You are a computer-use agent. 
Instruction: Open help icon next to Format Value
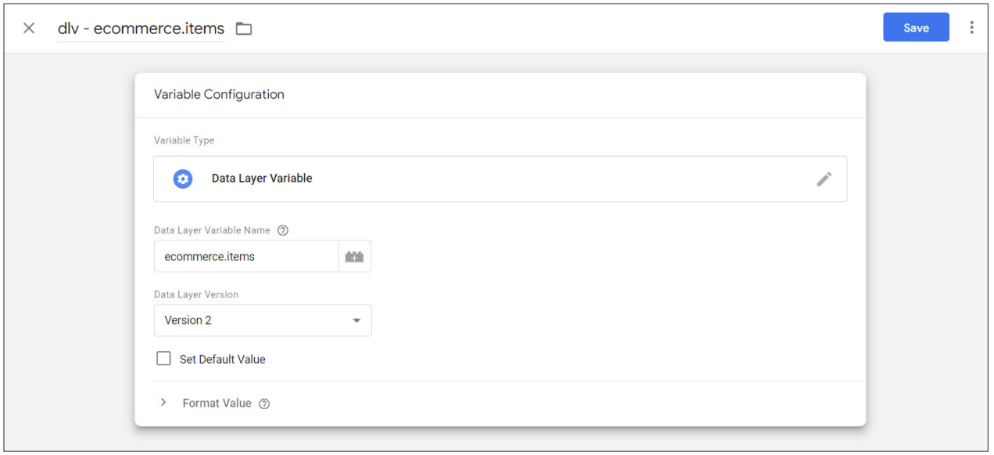[264, 404]
